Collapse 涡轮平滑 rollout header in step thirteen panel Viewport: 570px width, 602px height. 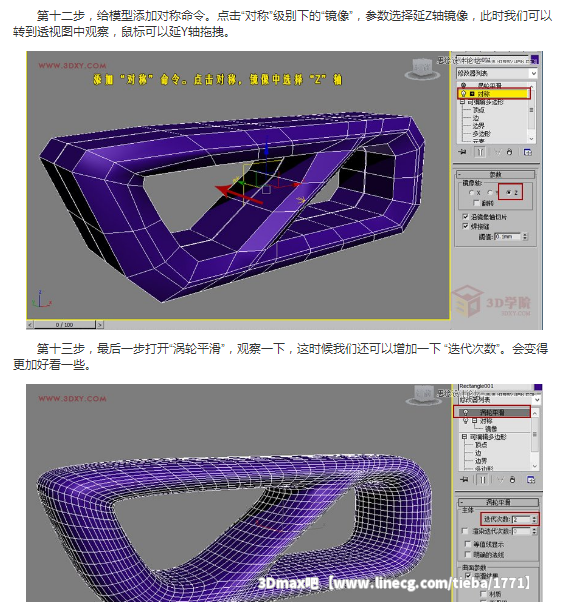tap(498, 502)
